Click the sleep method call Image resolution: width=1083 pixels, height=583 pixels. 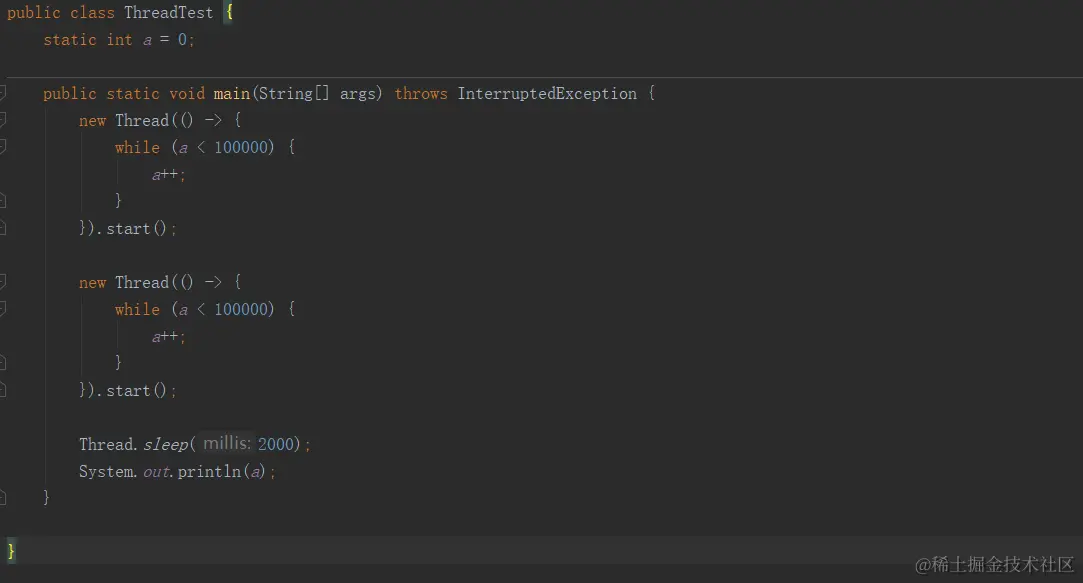(165, 444)
